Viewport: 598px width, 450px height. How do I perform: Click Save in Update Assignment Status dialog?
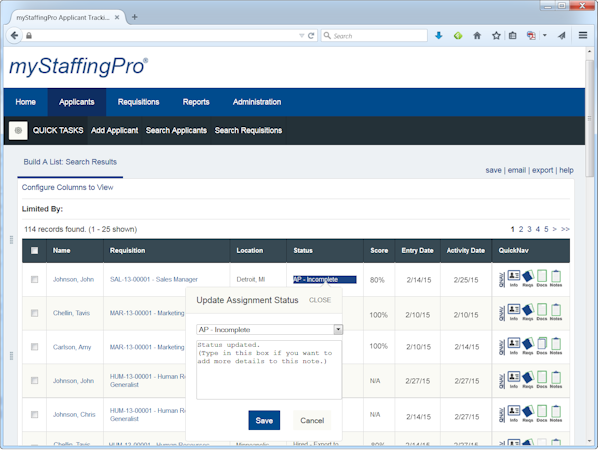pyautogui.click(x=264, y=420)
